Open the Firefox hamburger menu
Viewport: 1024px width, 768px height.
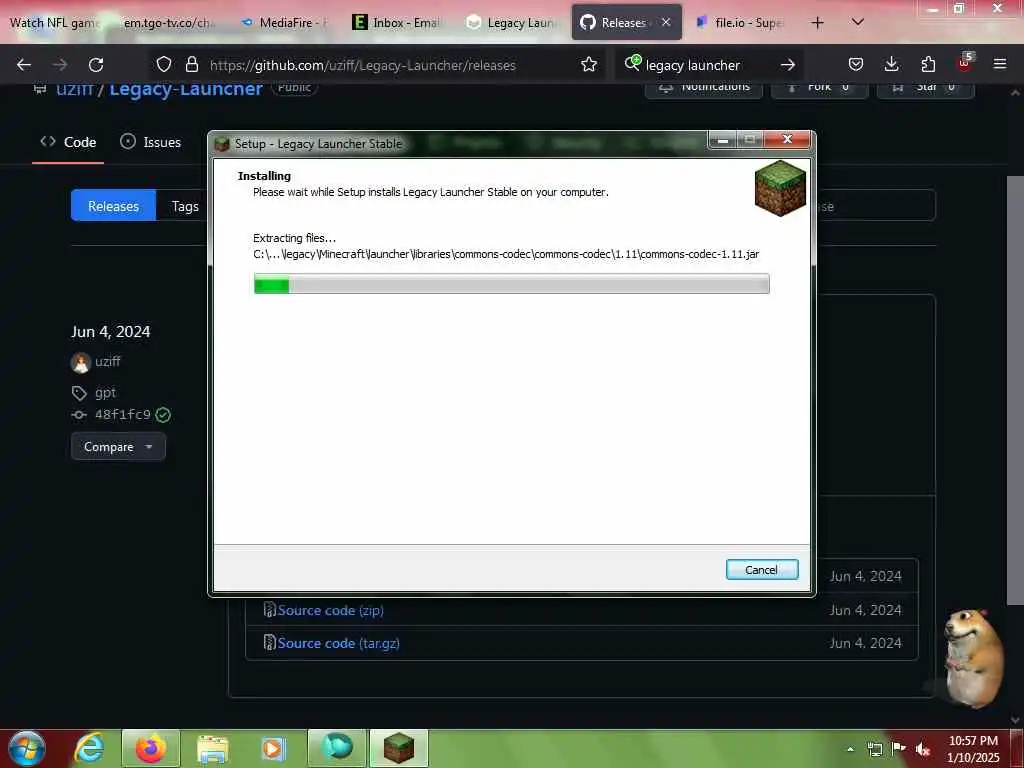click(1000, 64)
